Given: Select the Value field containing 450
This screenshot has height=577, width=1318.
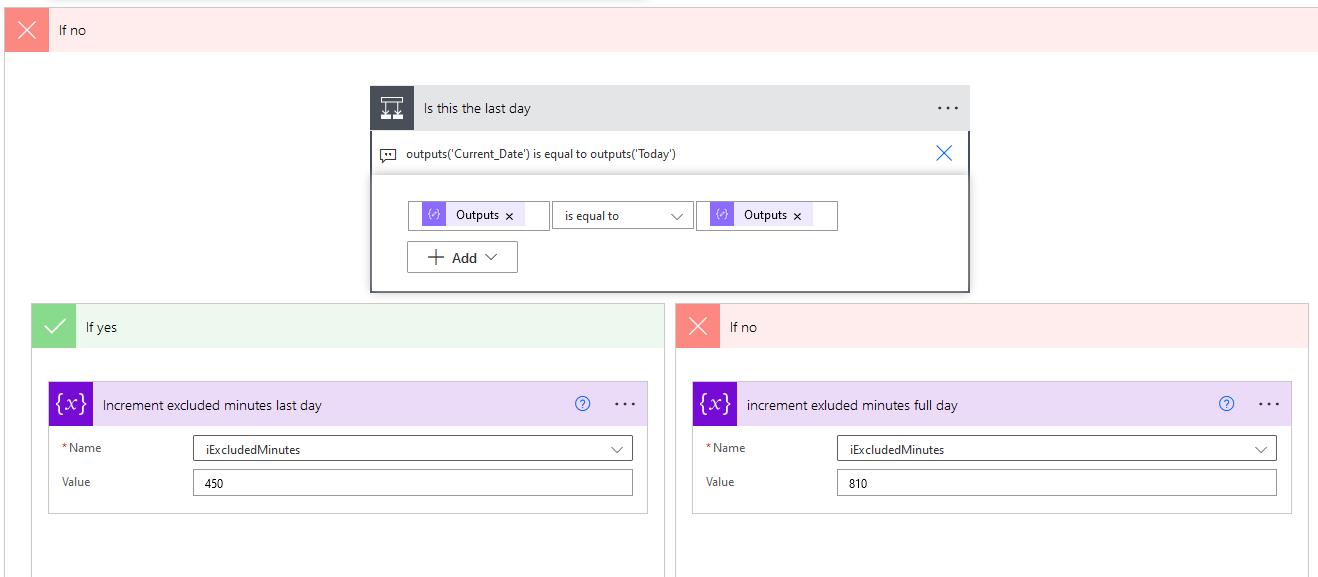Looking at the screenshot, I should click(412, 482).
